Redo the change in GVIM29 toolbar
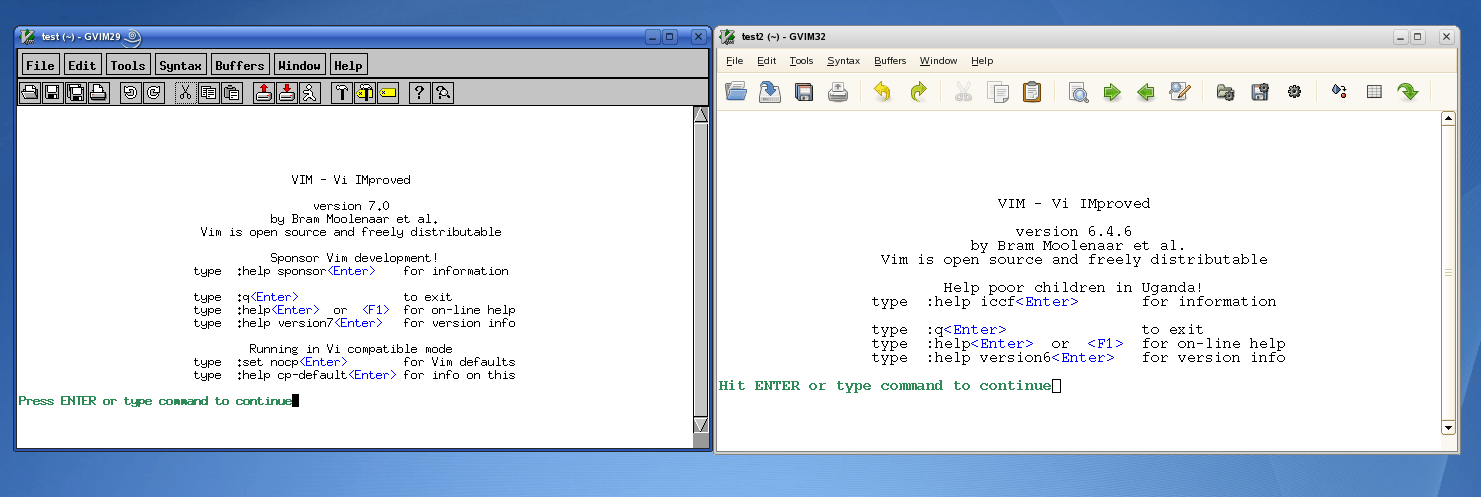 pyautogui.click(x=153, y=93)
